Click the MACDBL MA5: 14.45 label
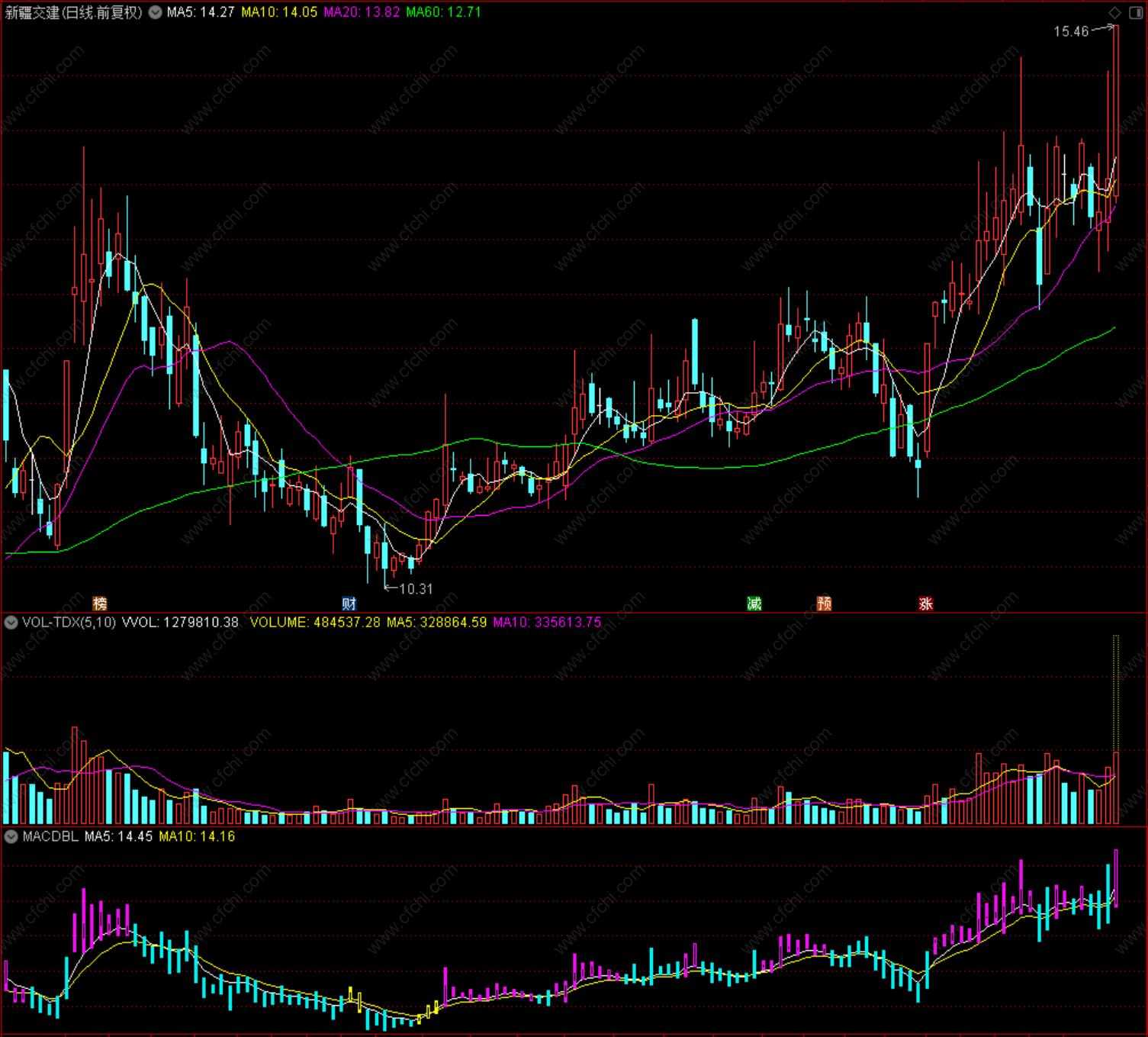This screenshot has height=1037, width=1148. [119, 836]
